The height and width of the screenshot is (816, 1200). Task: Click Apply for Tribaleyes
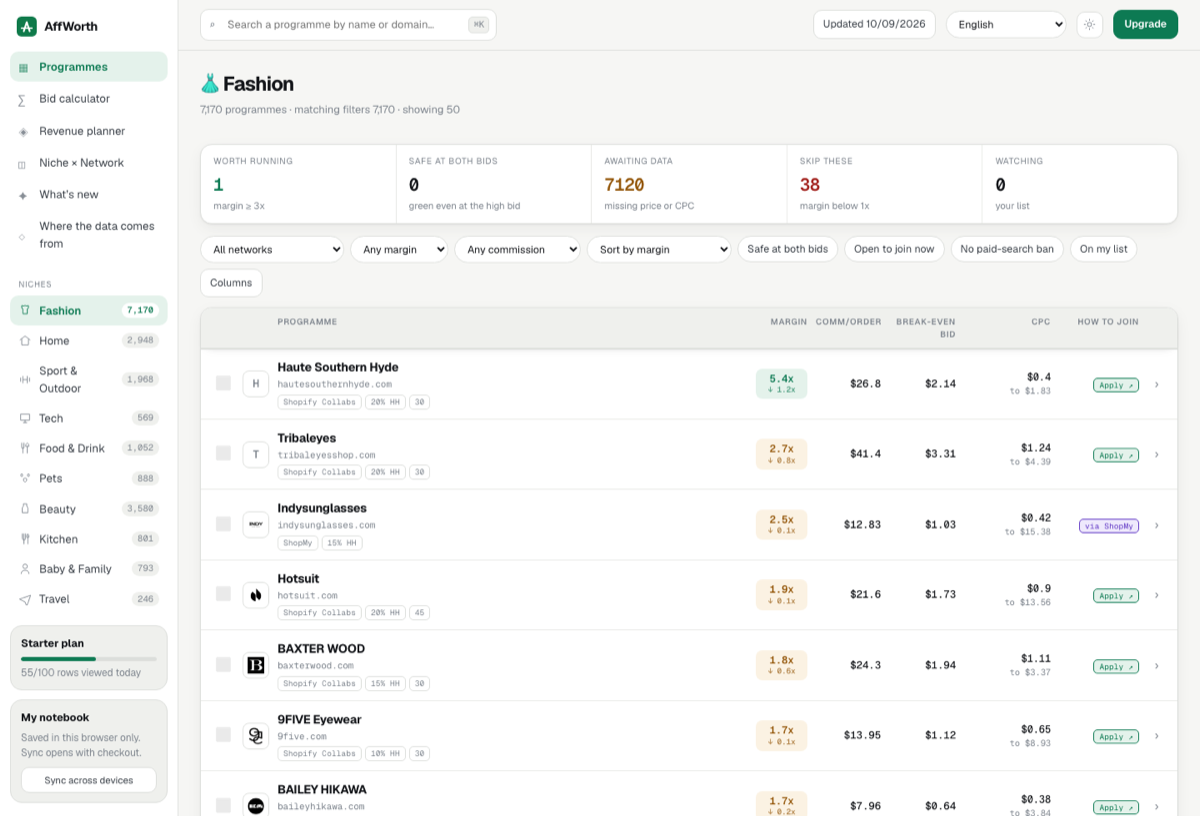click(x=1115, y=455)
